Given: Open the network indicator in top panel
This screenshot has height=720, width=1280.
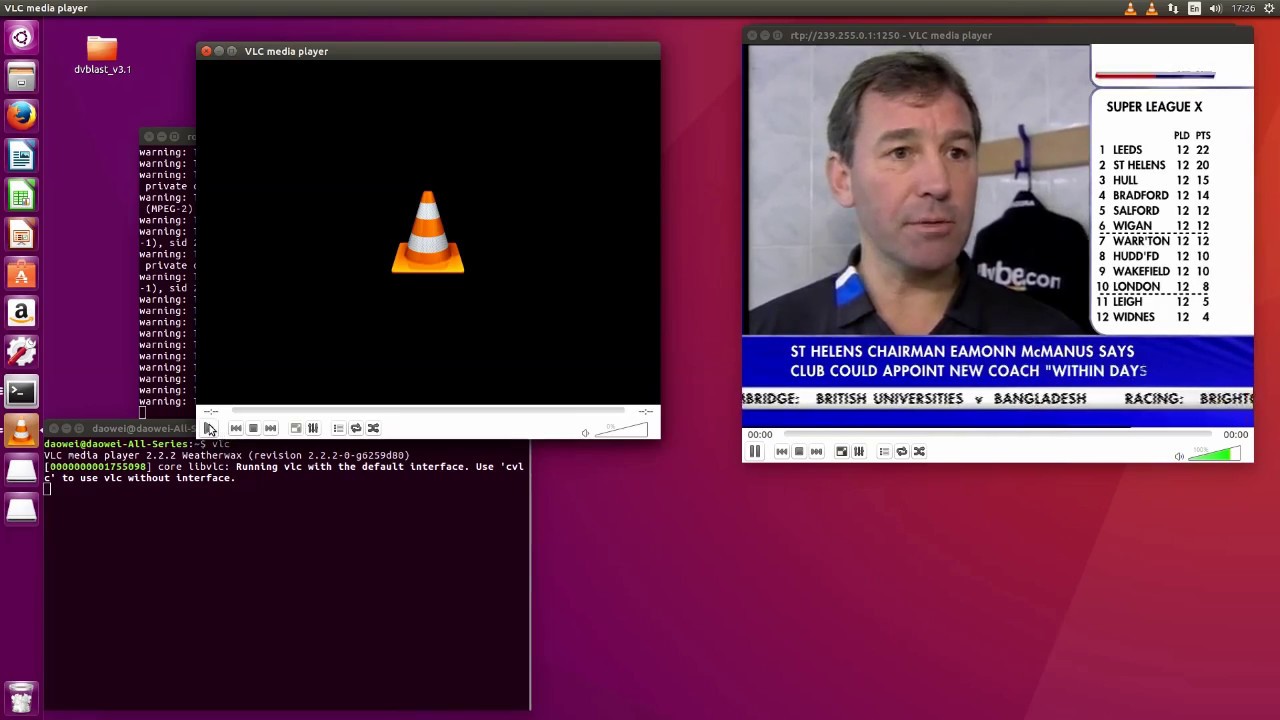Looking at the screenshot, I should [1173, 8].
